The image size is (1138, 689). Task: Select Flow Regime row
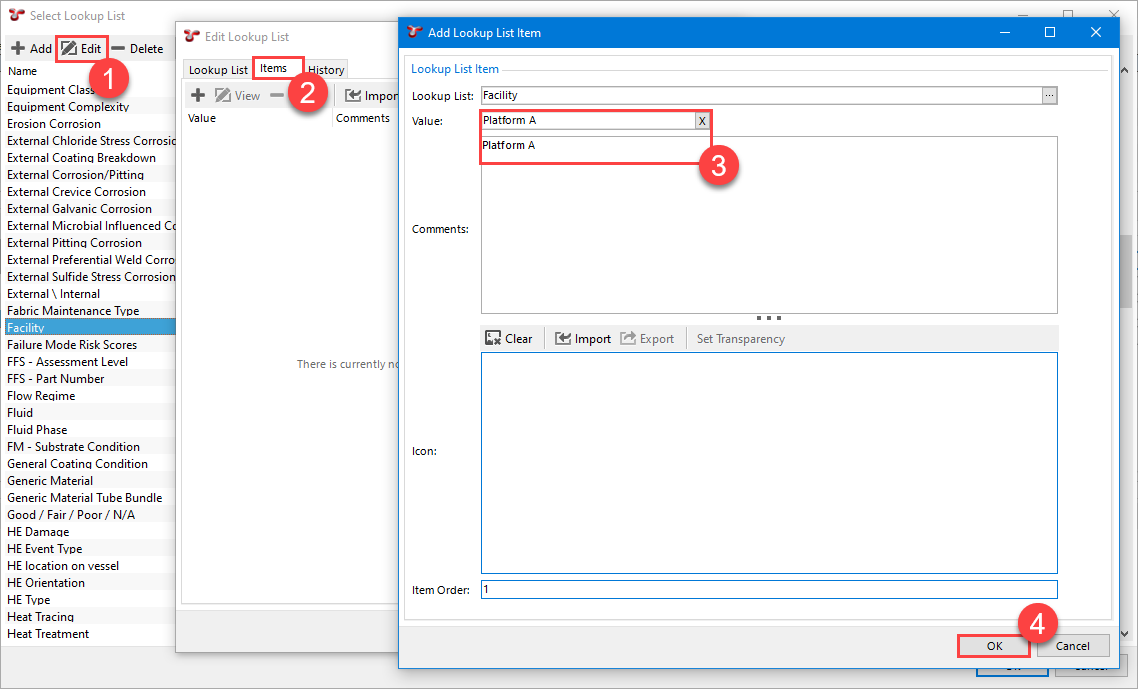coord(90,396)
